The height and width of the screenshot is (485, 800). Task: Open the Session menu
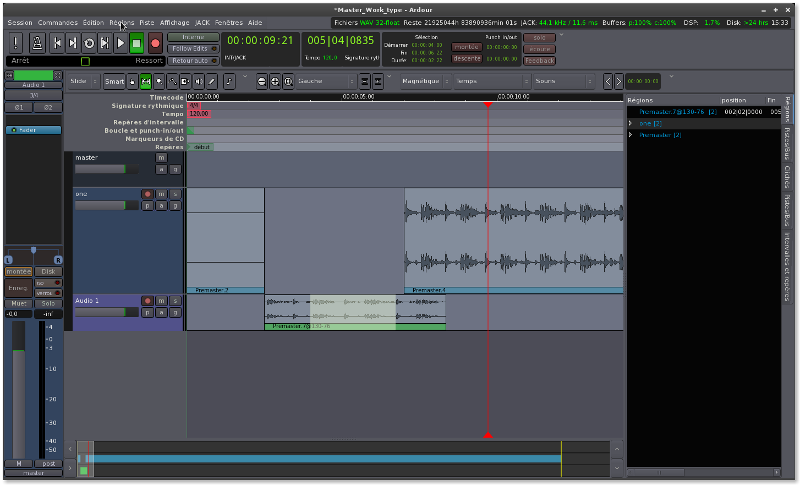click(19, 21)
